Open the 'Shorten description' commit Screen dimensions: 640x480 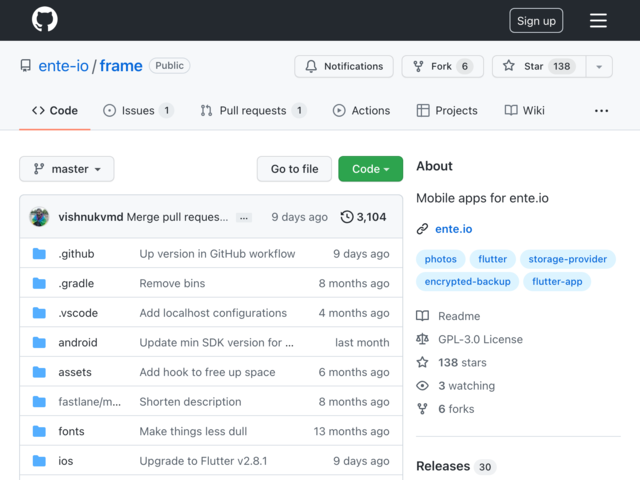(x=190, y=402)
